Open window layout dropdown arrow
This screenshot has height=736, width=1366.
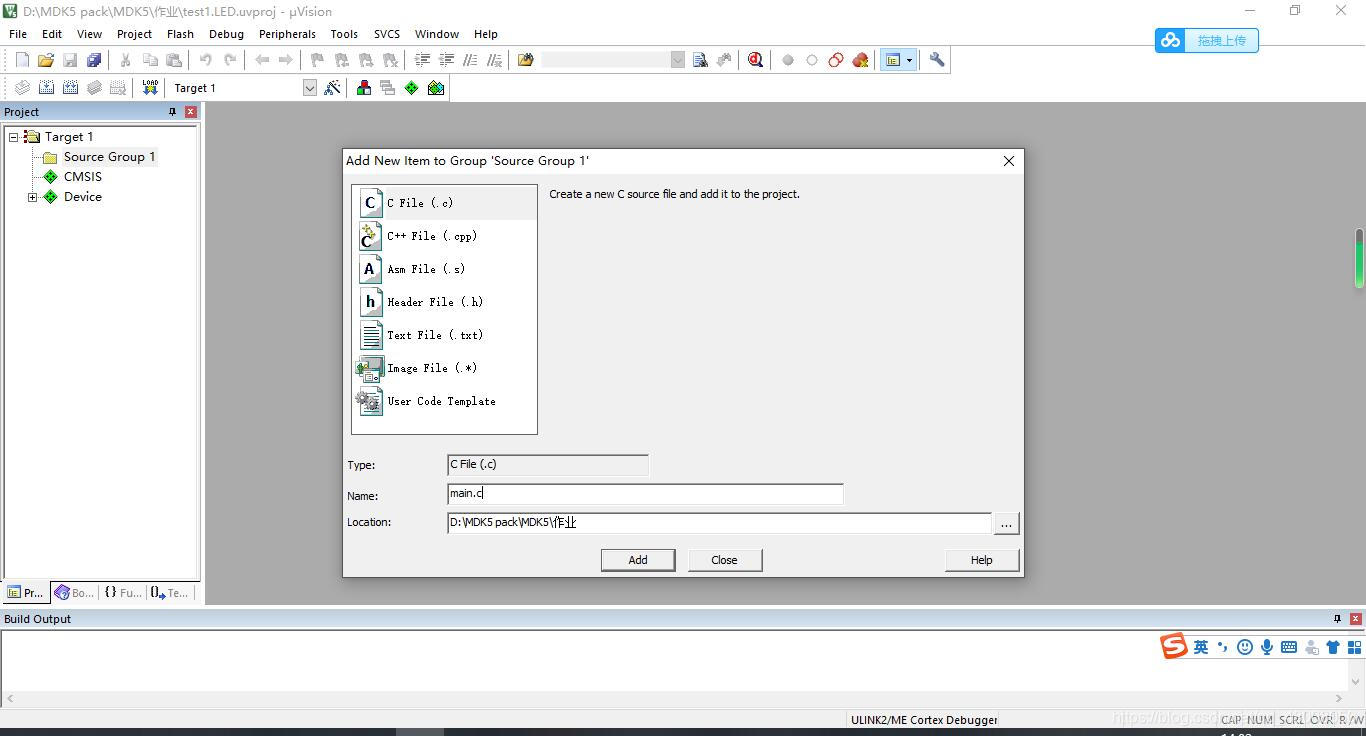click(909, 60)
